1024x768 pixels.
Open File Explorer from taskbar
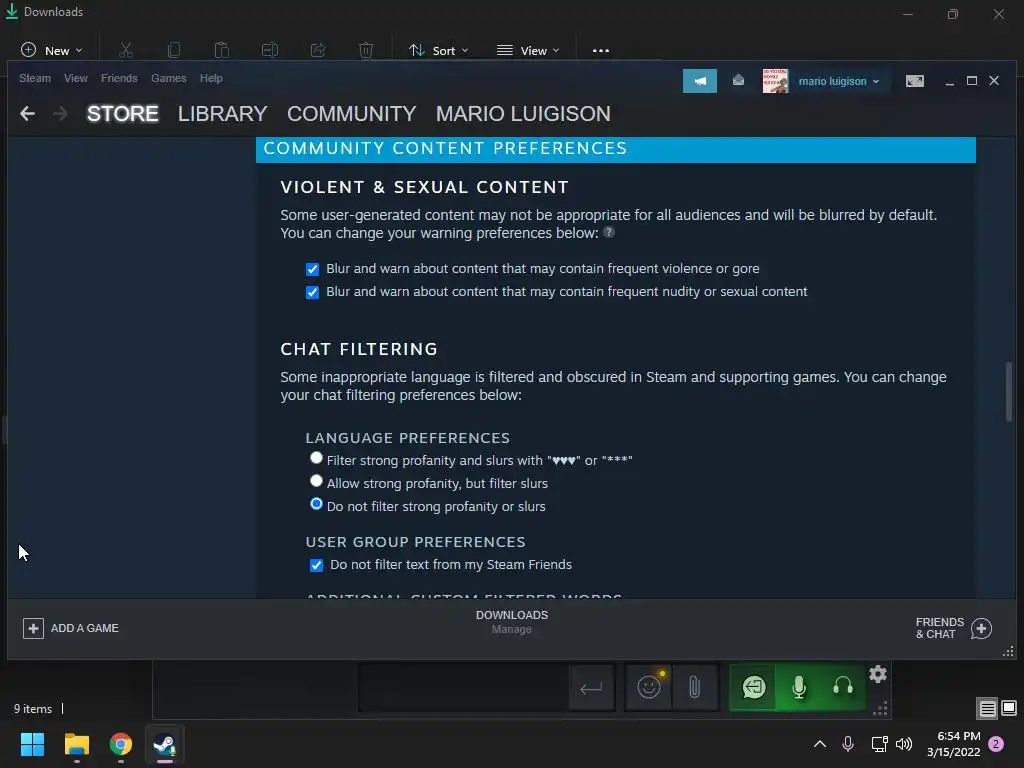coord(76,744)
